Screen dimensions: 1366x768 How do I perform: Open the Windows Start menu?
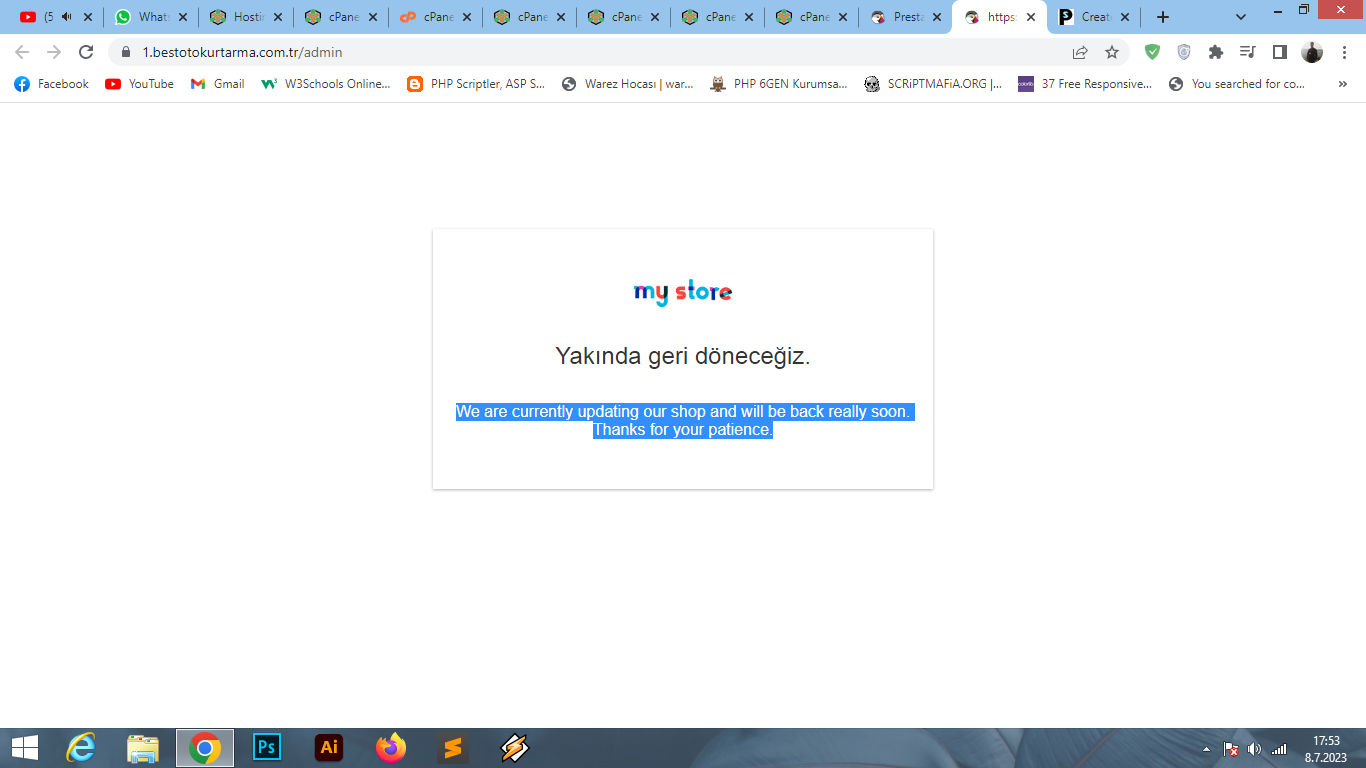[x=24, y=747]
